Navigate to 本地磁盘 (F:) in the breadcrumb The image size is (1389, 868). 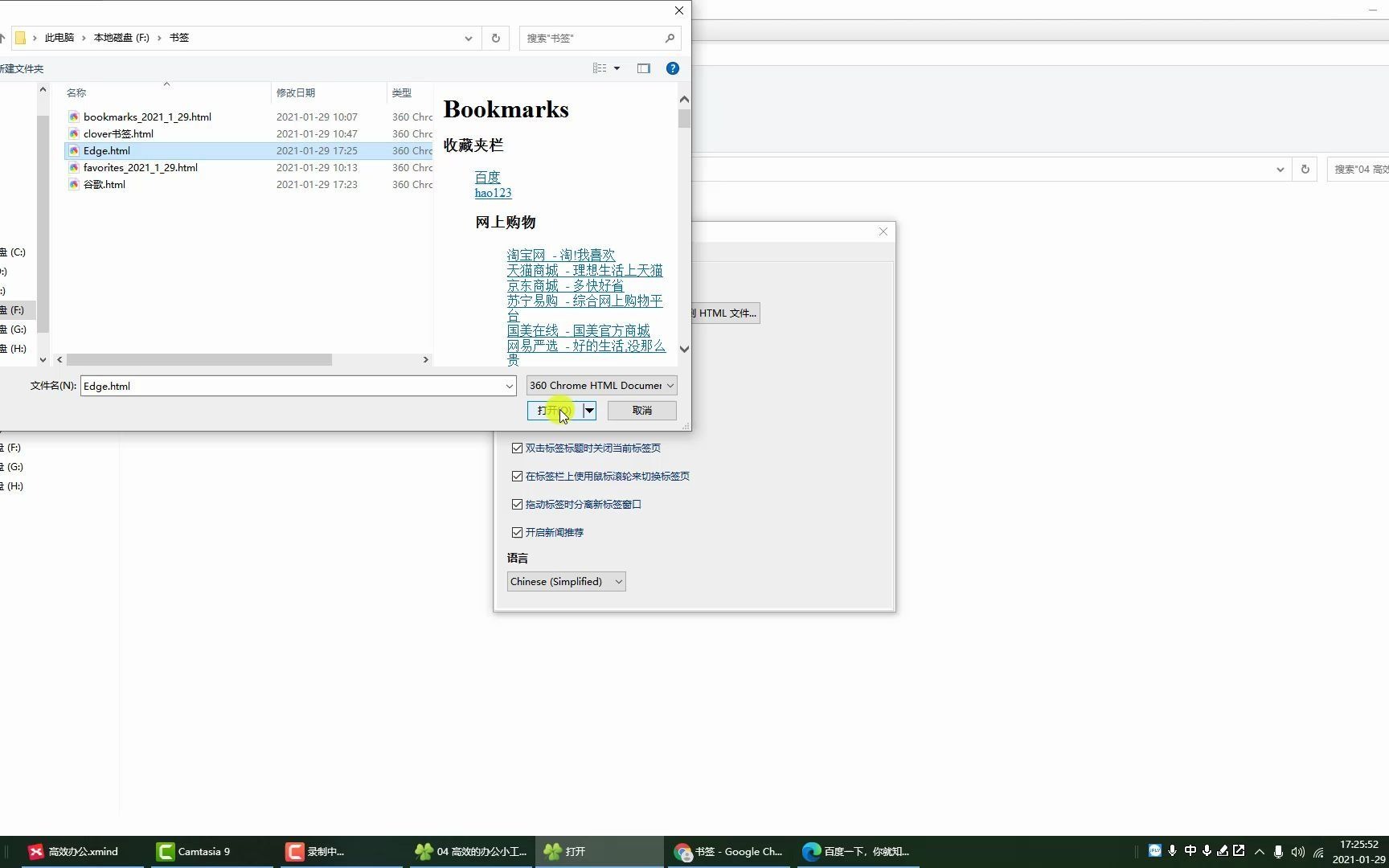pos(121,38)
